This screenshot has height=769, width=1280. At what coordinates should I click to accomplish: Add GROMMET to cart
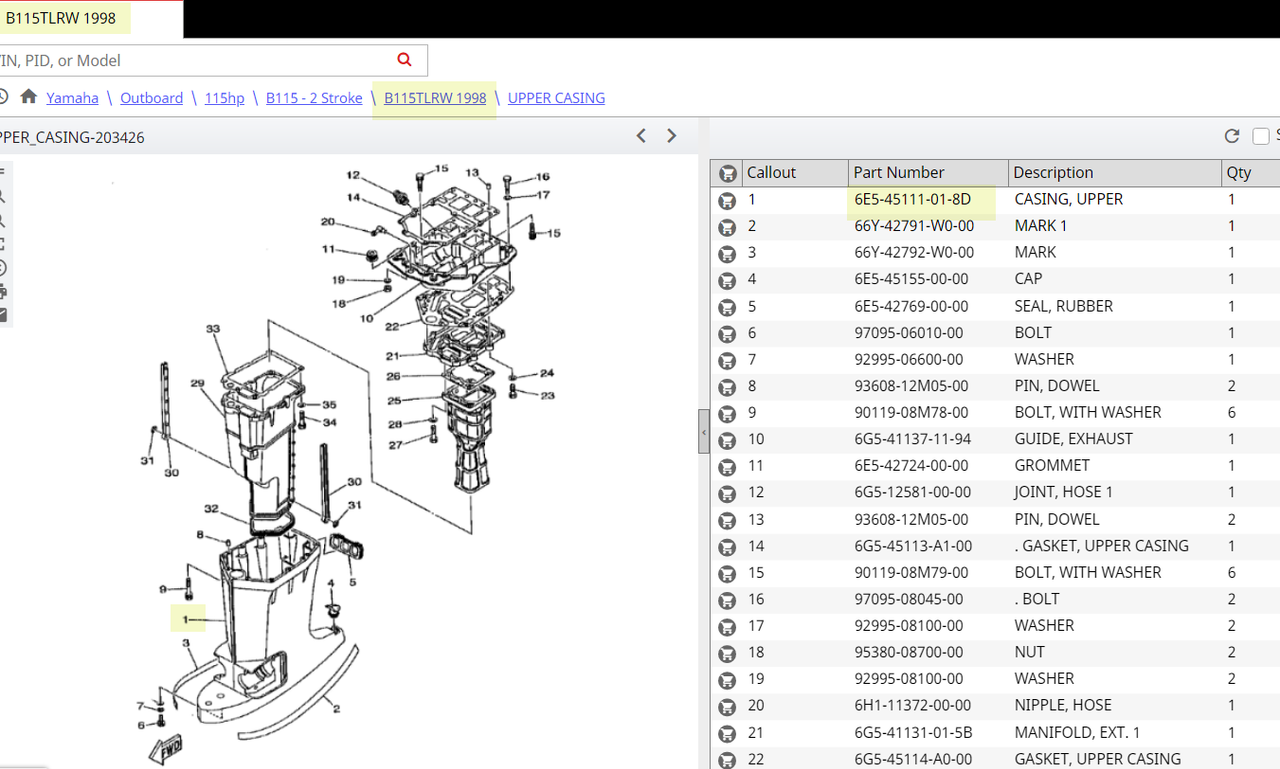(x=727, y=467)
